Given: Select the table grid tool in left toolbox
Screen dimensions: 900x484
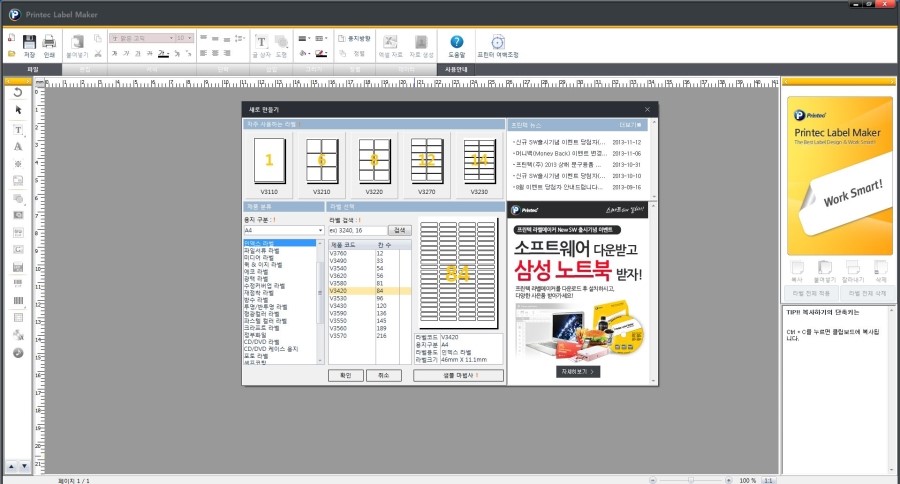Looking at the screenshot, I should pos(18,317).
